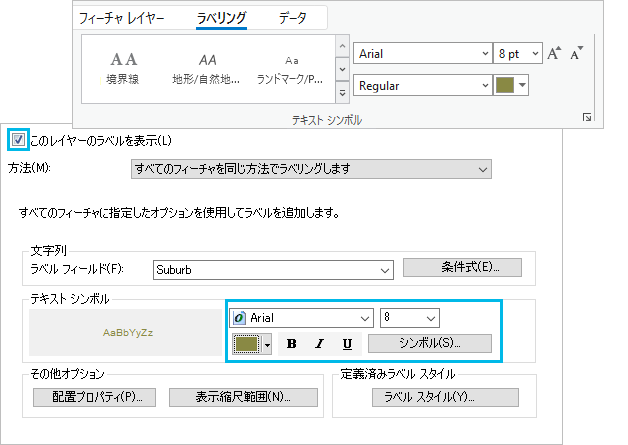Select the 地形/自然地 label style preset

pyautogui.click(x=207, y=68)
